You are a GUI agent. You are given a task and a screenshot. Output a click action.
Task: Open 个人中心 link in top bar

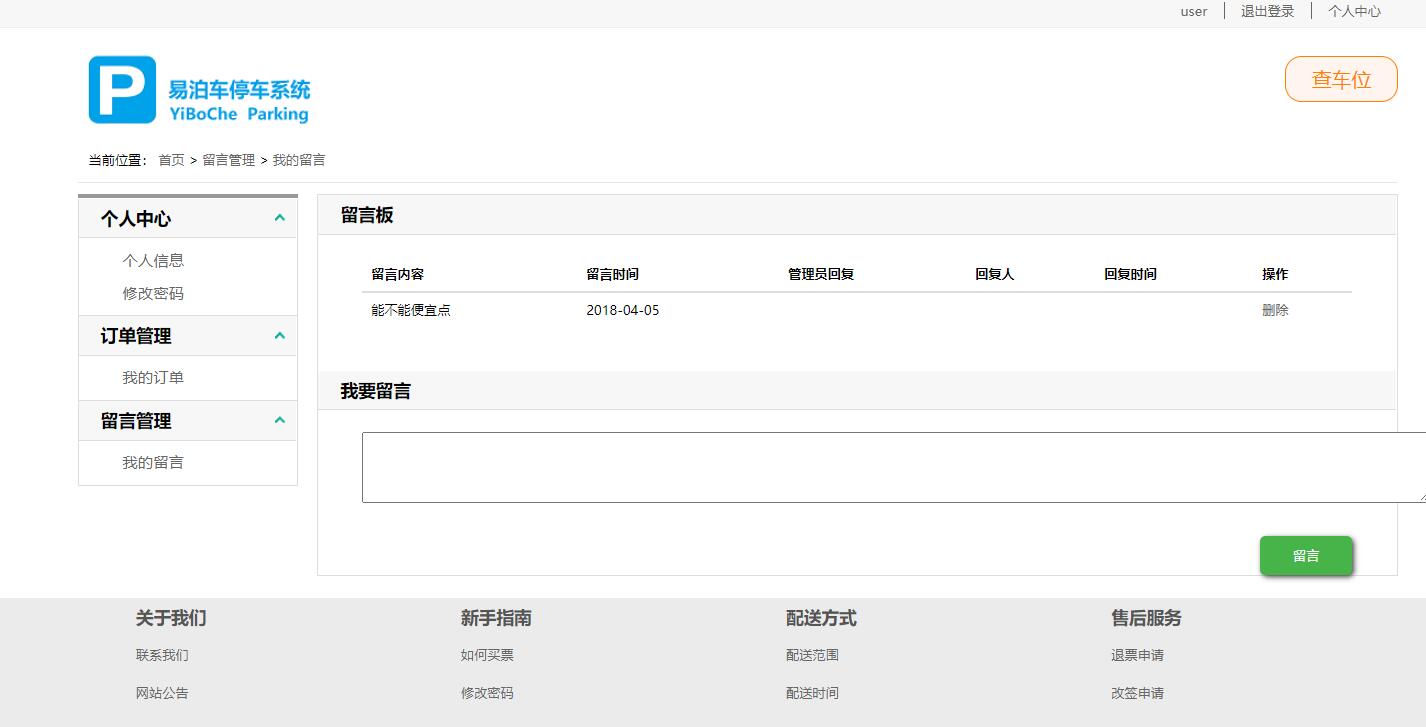[1354, 11]
